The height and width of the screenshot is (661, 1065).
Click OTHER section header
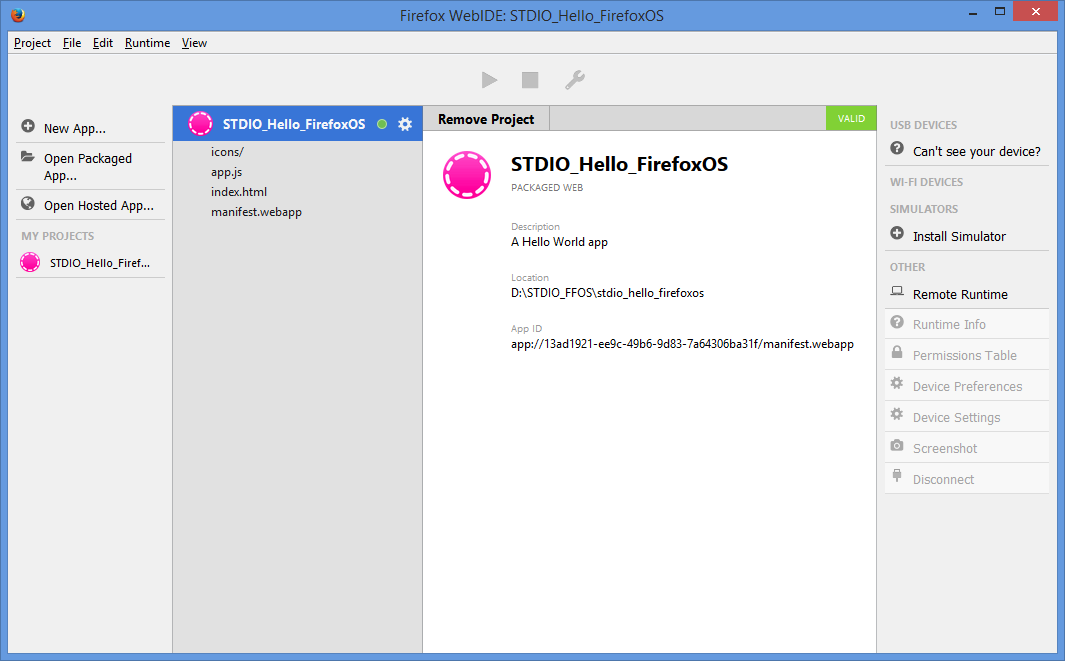907,267
